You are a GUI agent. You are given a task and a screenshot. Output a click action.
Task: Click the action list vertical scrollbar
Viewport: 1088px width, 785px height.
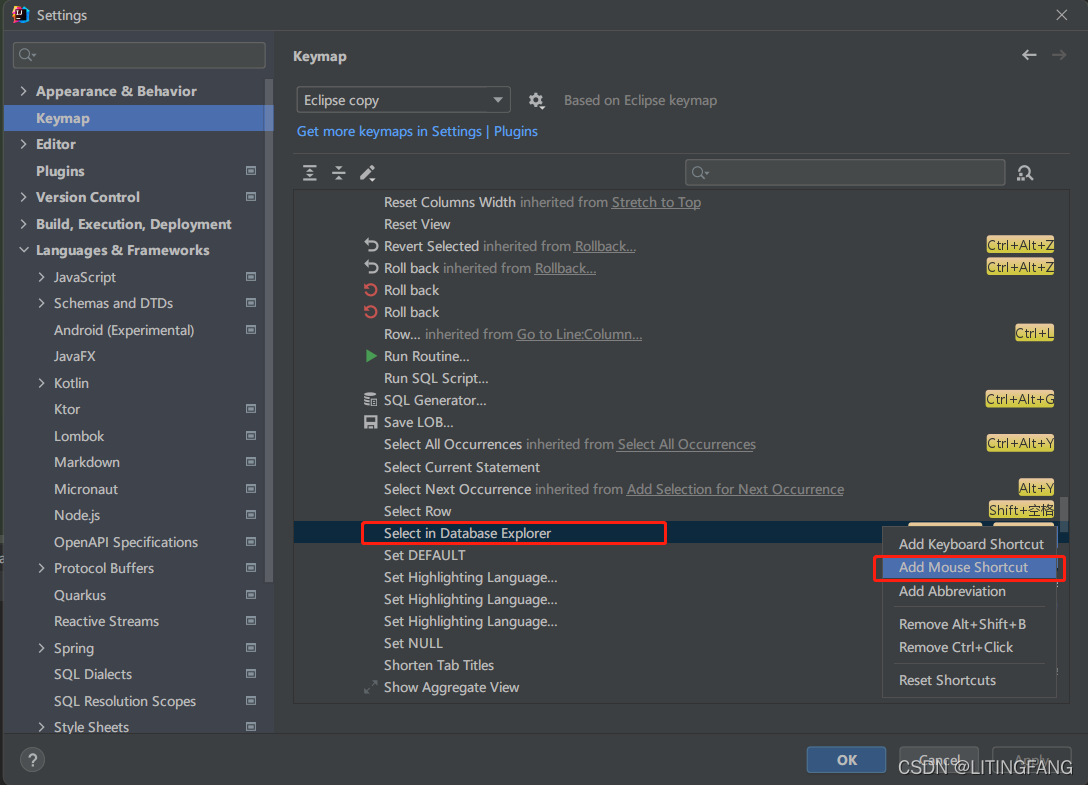coord(1064,514)
